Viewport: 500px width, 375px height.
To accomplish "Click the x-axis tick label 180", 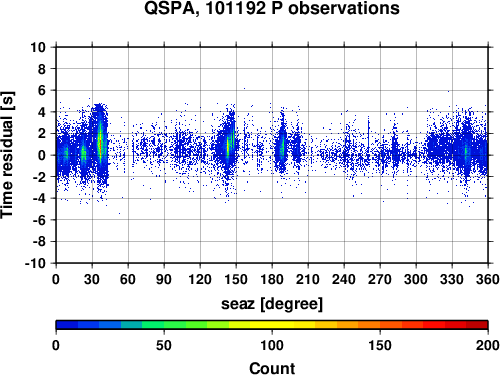I will 272,279.
